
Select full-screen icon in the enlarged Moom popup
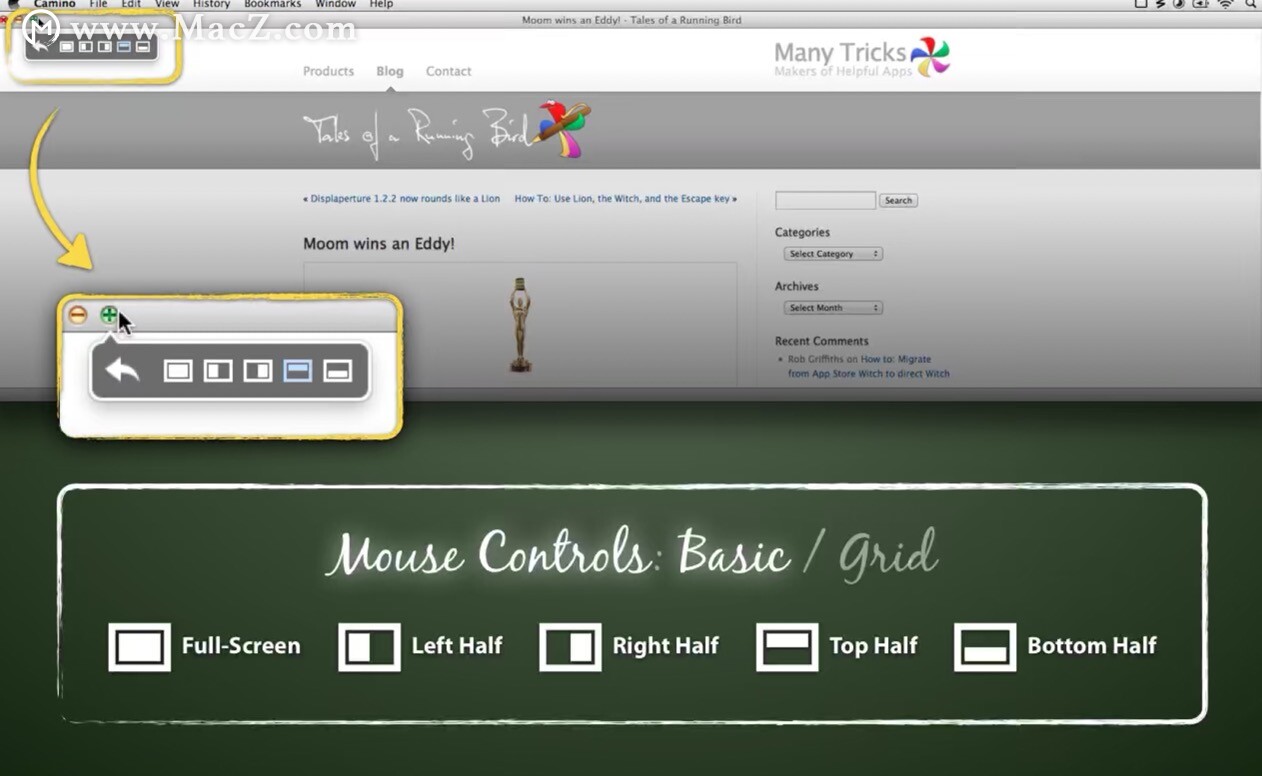(x=178, y=371)
